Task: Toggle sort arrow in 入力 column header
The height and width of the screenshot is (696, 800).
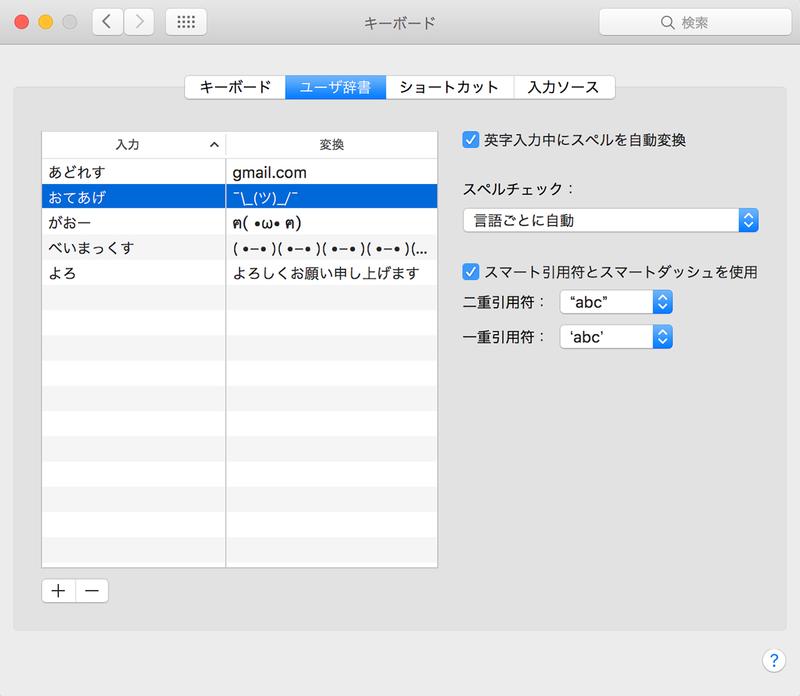Action: click(214, 145)
